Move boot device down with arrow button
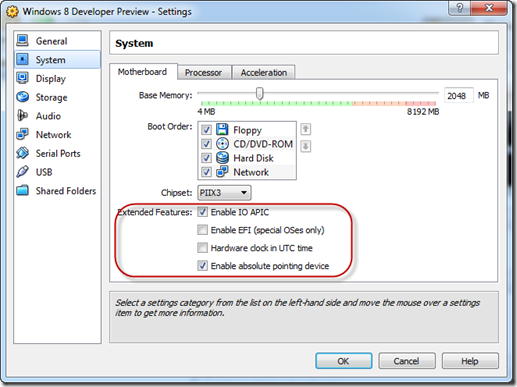Screen dimensions: 517x387 click(x=306, y=146)
